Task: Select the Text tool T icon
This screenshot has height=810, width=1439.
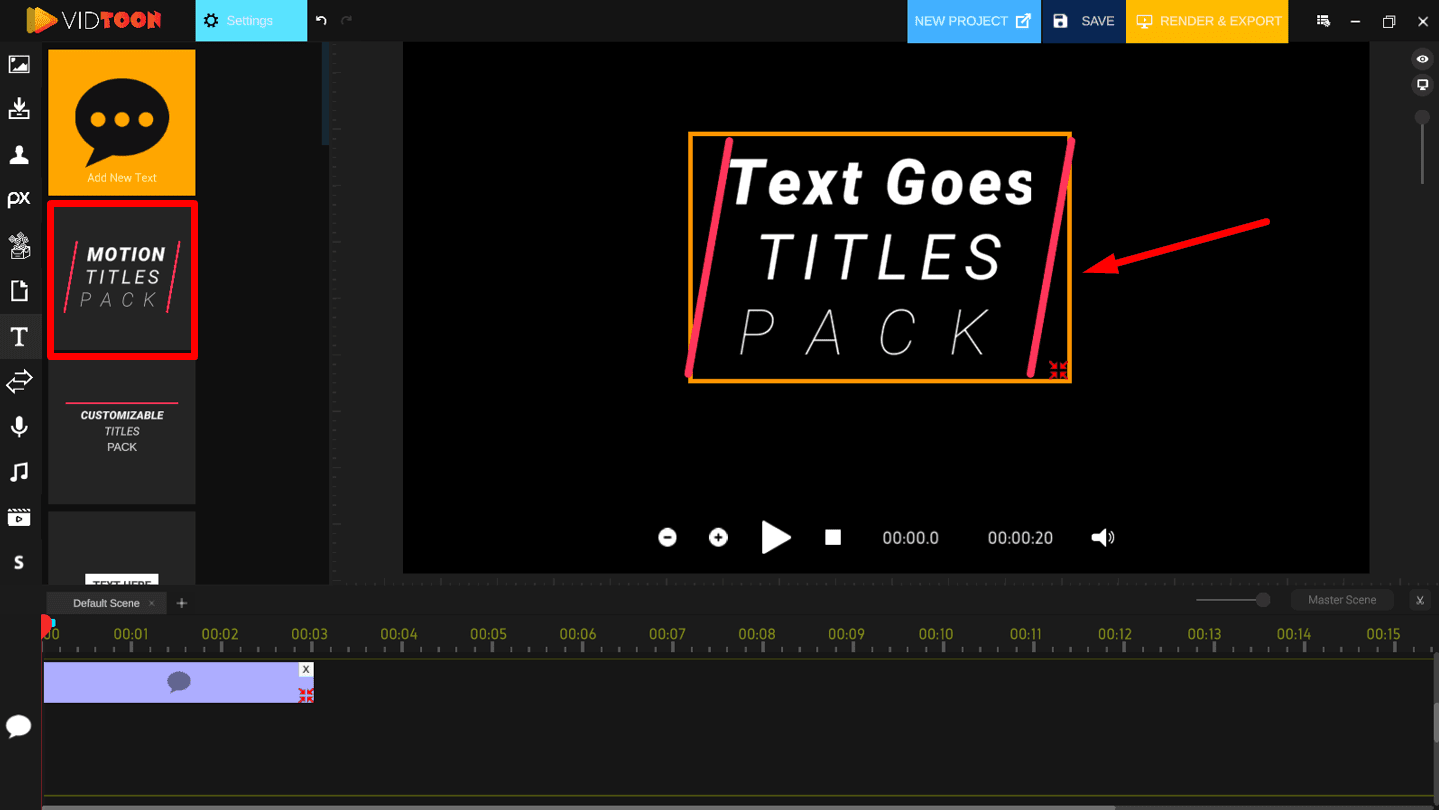Action: (x=19, y=337)
